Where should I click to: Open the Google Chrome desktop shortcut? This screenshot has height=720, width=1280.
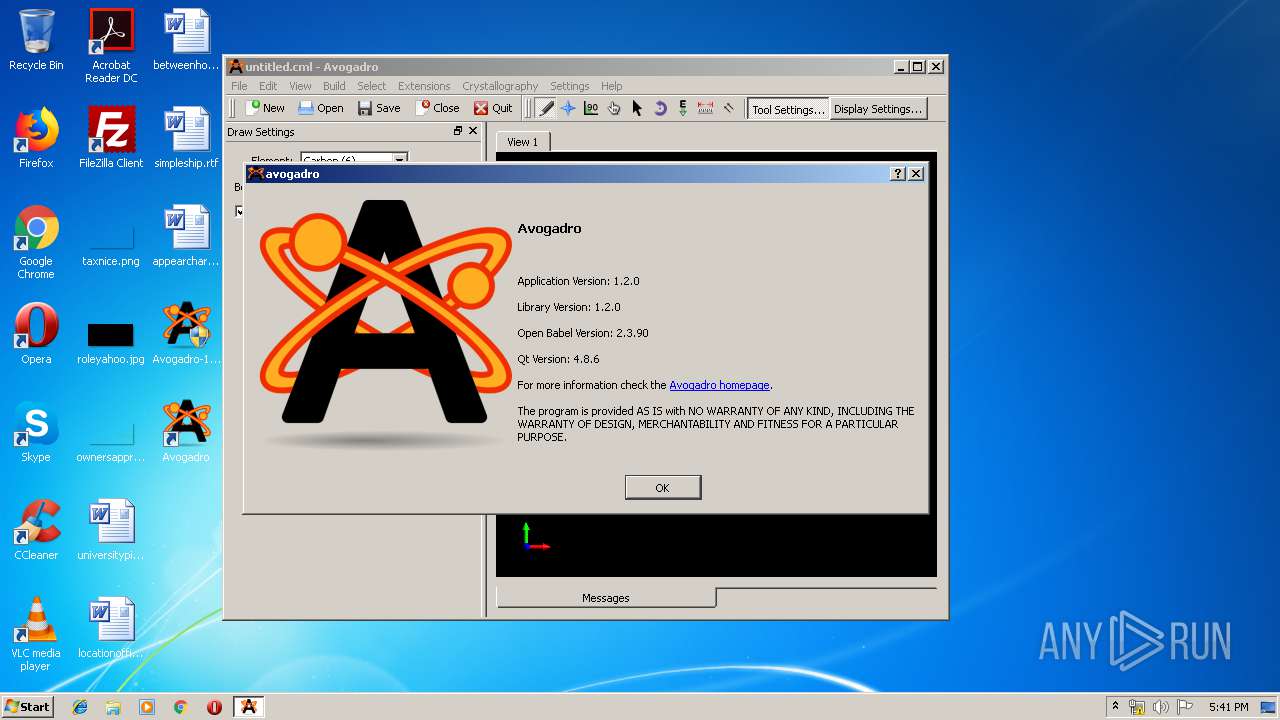tap(36, 243)
